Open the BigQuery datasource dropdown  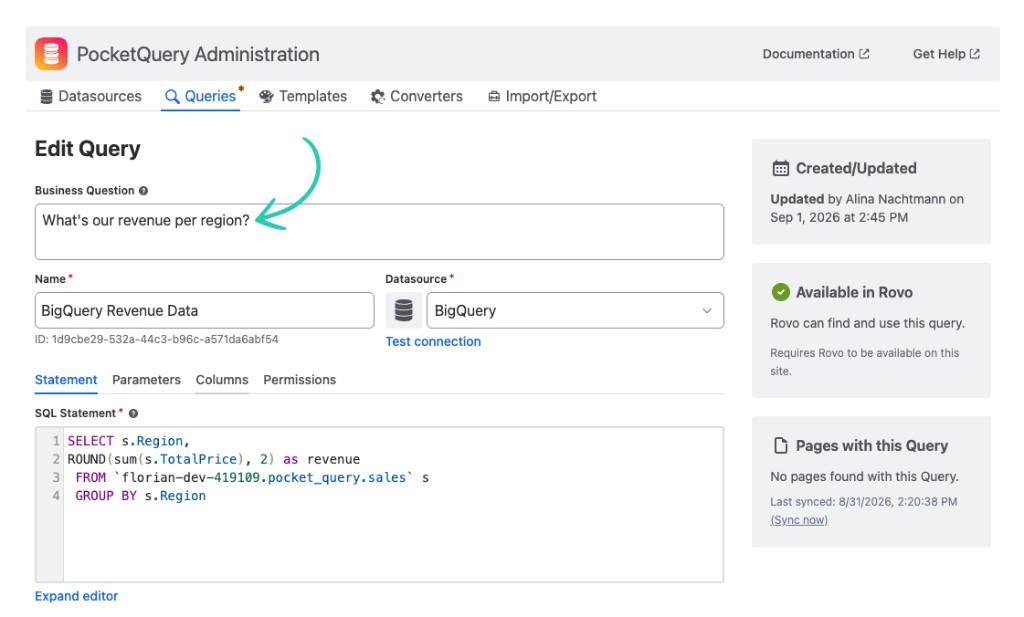point(575,310)
